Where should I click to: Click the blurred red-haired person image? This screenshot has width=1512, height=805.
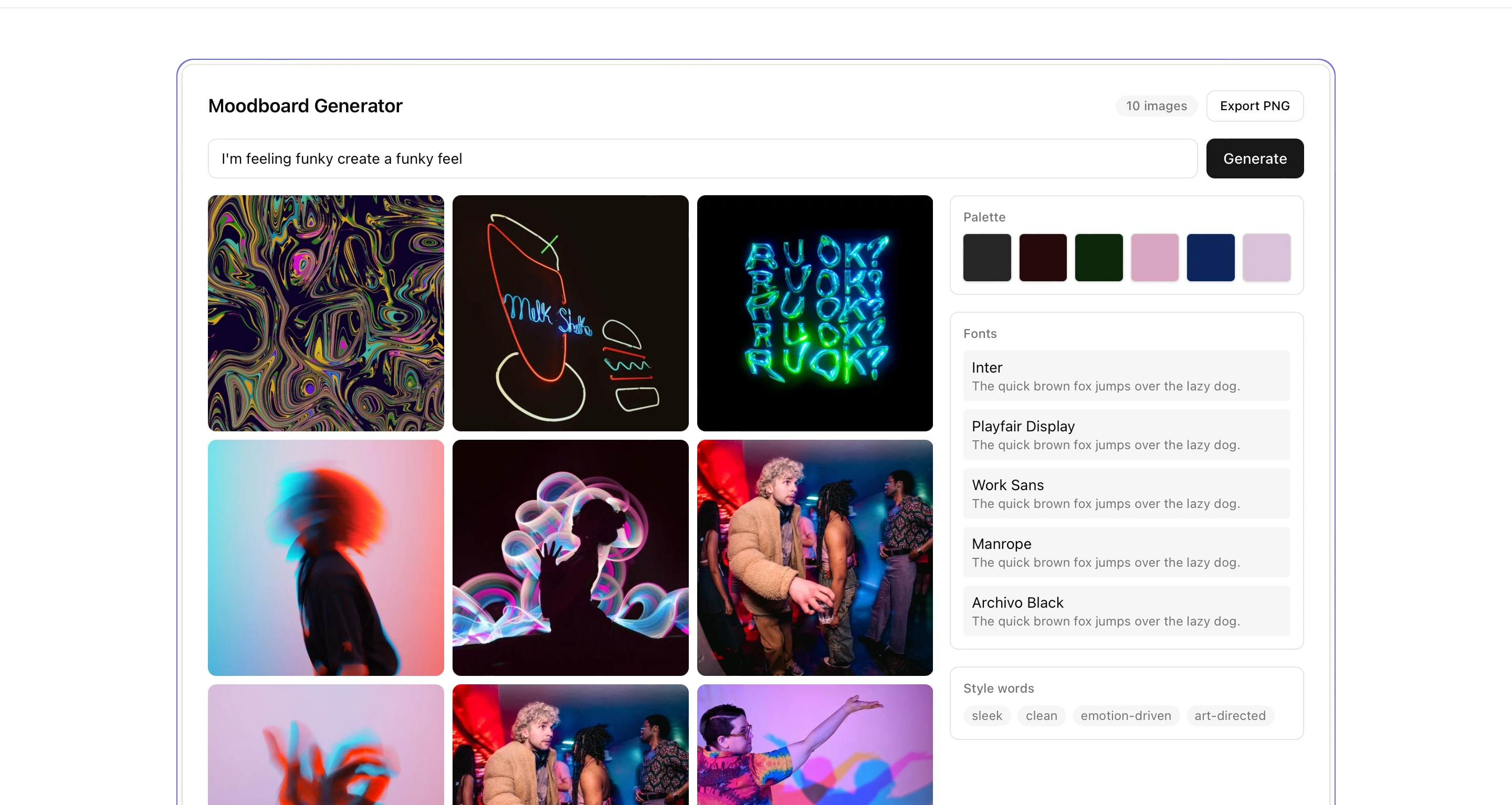(325, 557)
